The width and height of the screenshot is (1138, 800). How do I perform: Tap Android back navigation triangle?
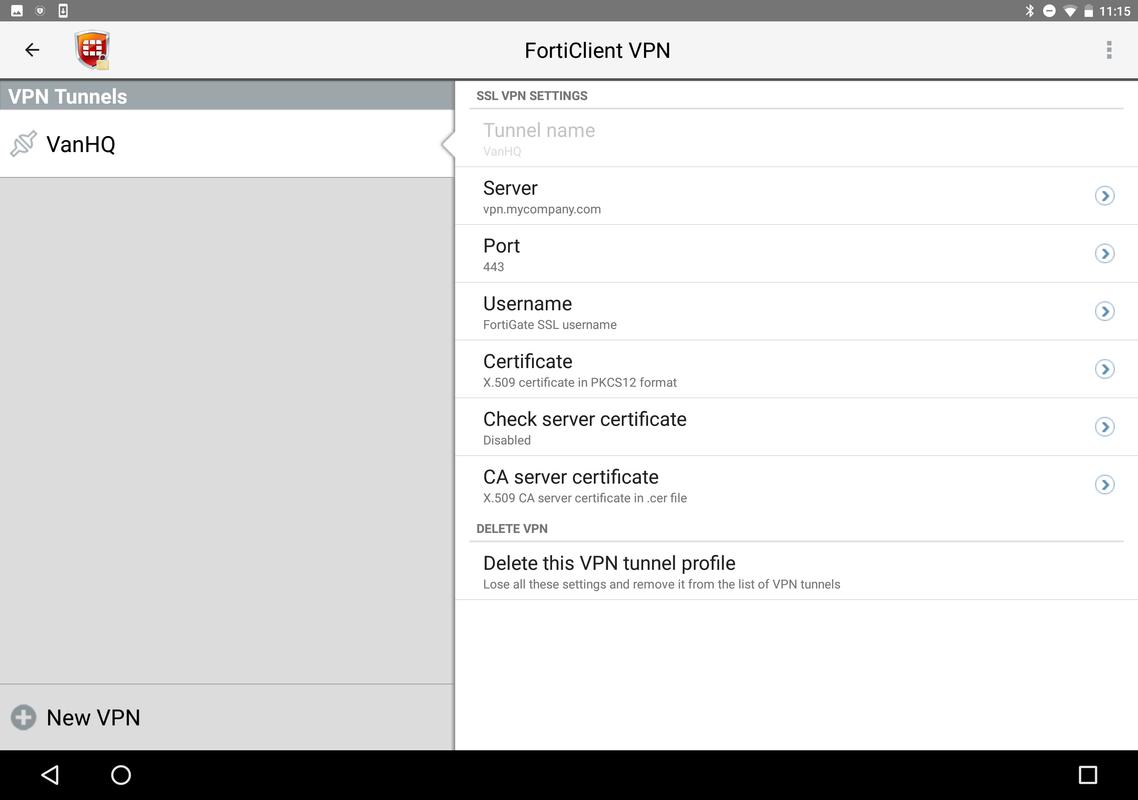click(49, 775)
